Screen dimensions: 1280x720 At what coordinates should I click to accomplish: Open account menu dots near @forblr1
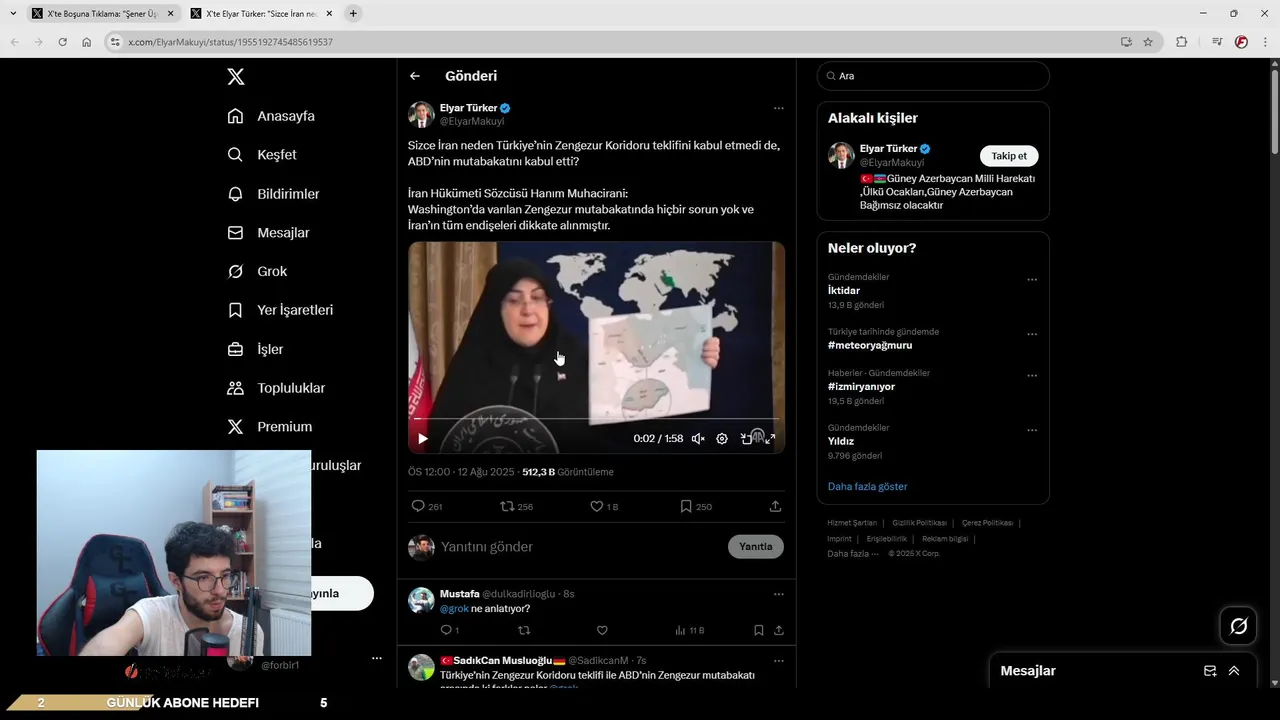tap(376, 658)
